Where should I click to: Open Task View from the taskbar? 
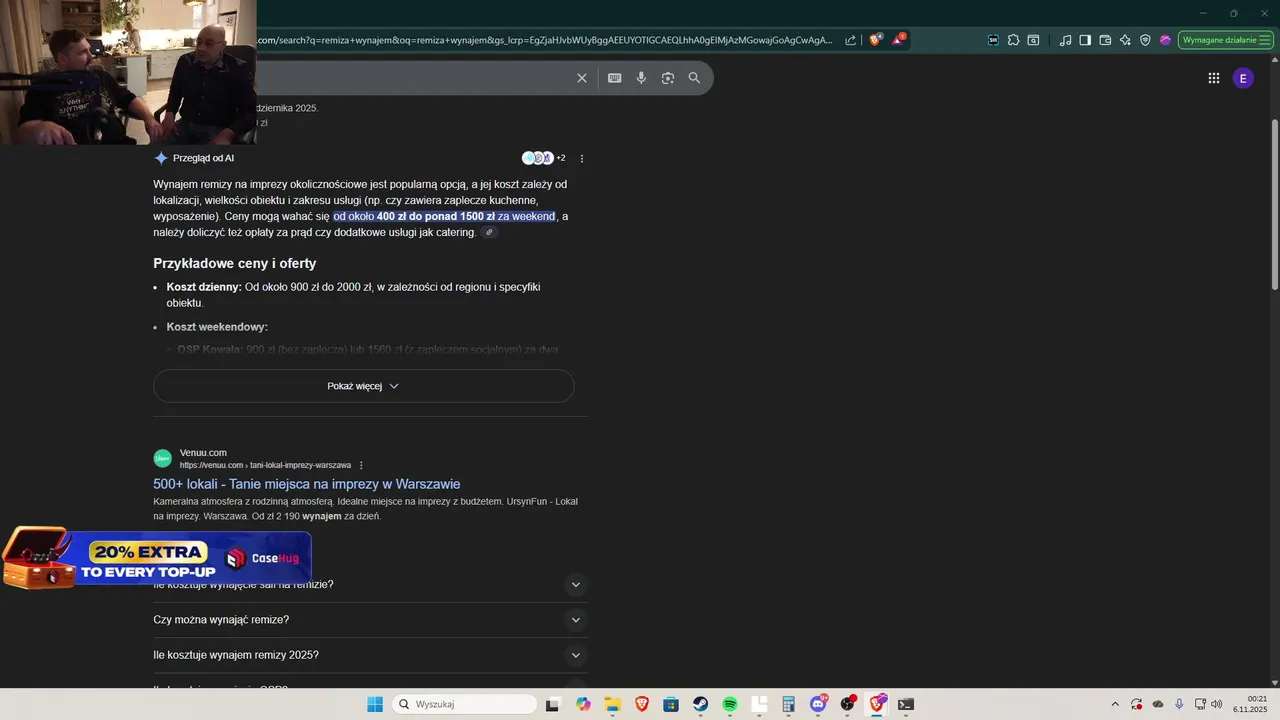pyautogui.click(x=552, y=704)
